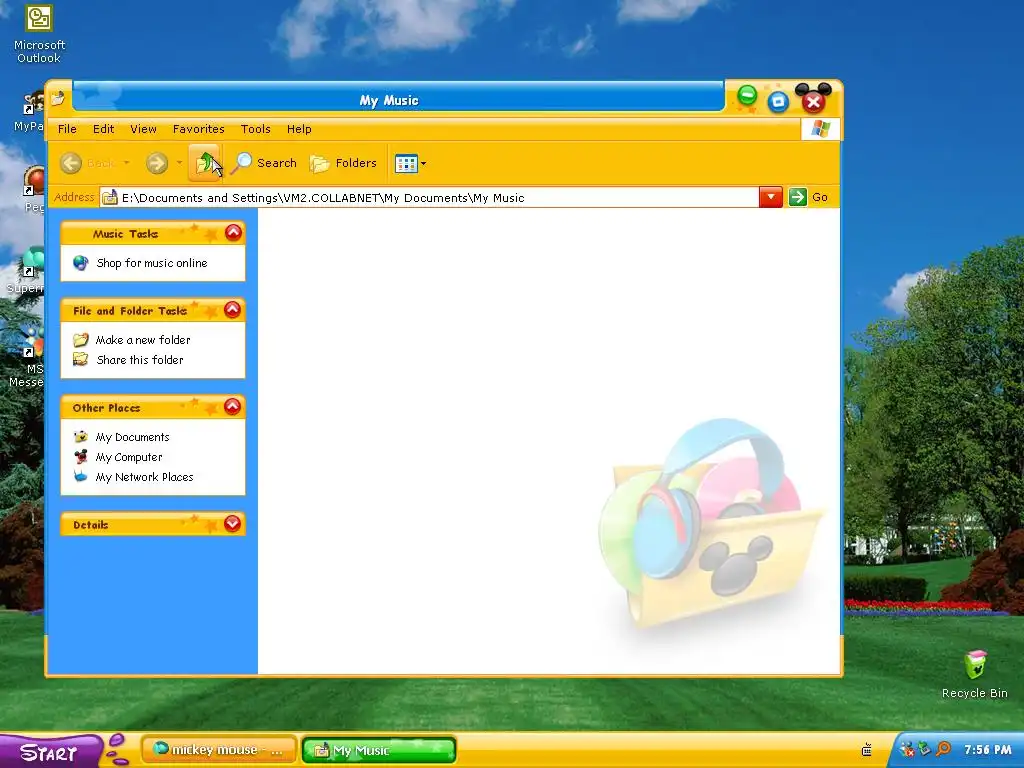
Task: Click the Go arrow button
Action: tap(797, 197)
